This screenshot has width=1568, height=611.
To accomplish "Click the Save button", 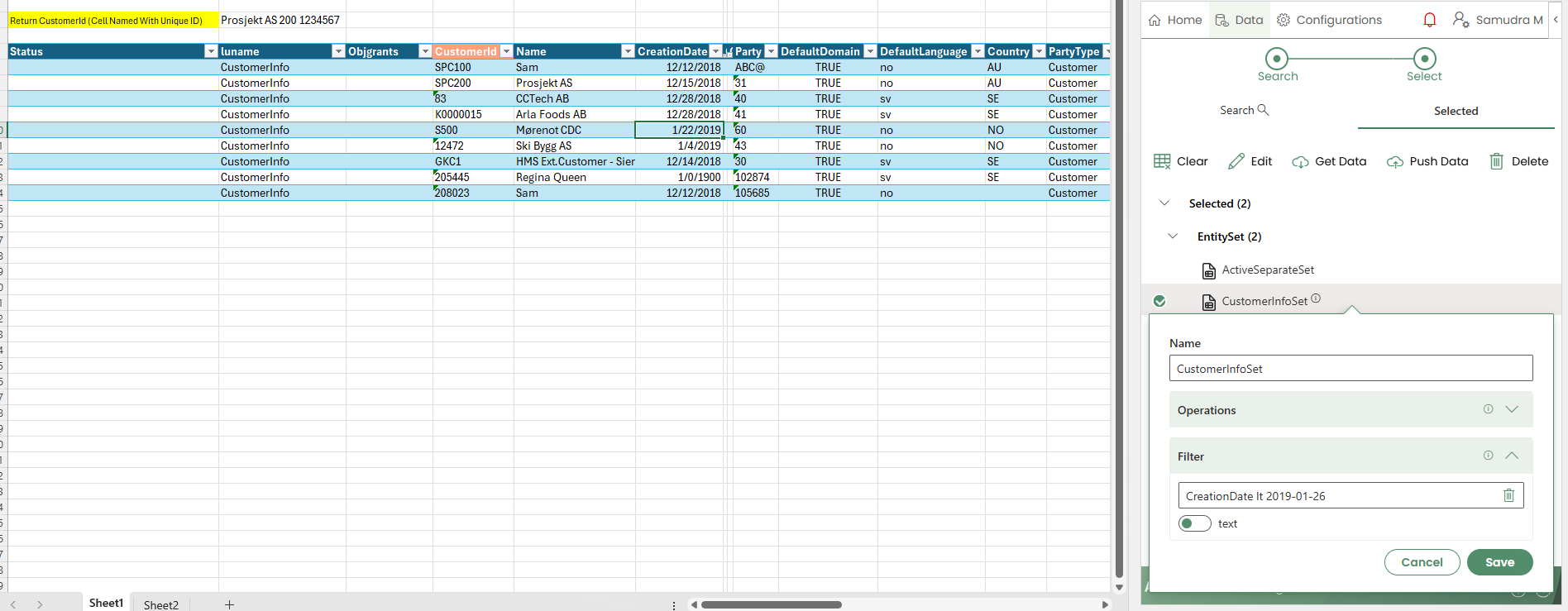I will (1499, 562).
